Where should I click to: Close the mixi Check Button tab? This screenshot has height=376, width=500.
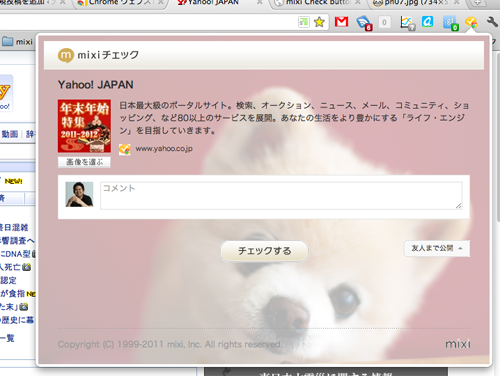[357, 2]
